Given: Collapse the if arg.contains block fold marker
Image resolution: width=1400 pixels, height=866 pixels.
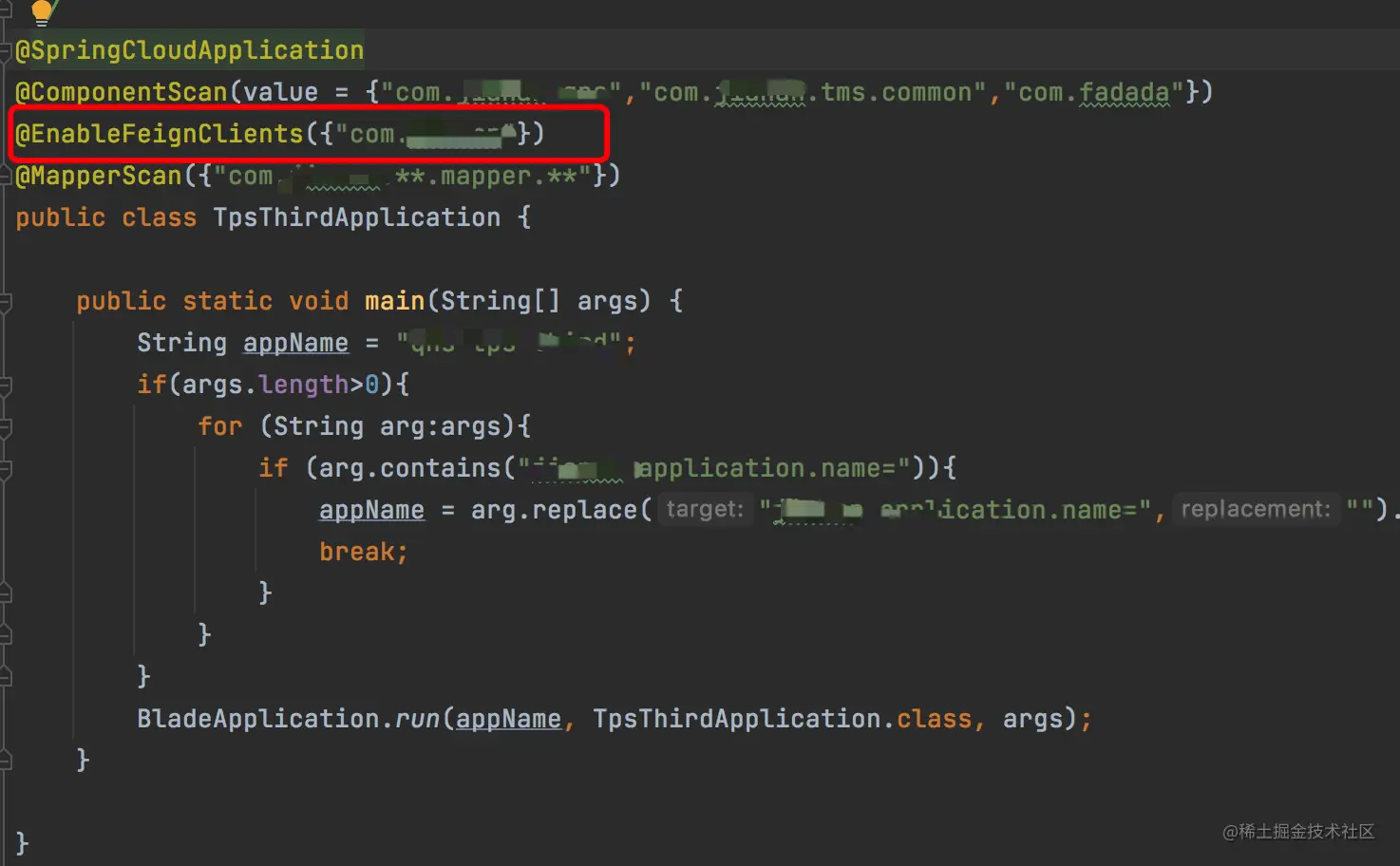Looking at the screenshot, I should (x=6, y=469).
